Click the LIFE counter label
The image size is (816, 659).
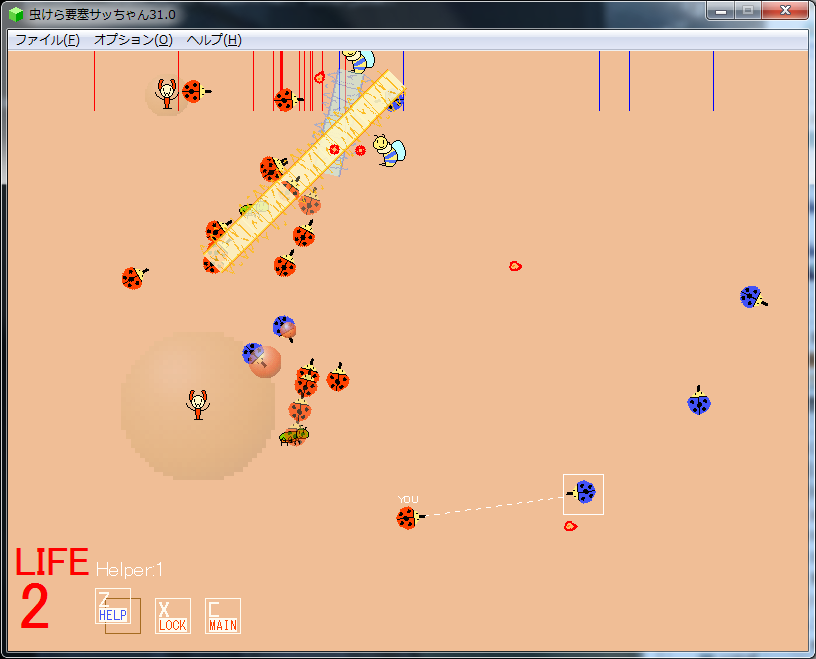tap(52, 562)
